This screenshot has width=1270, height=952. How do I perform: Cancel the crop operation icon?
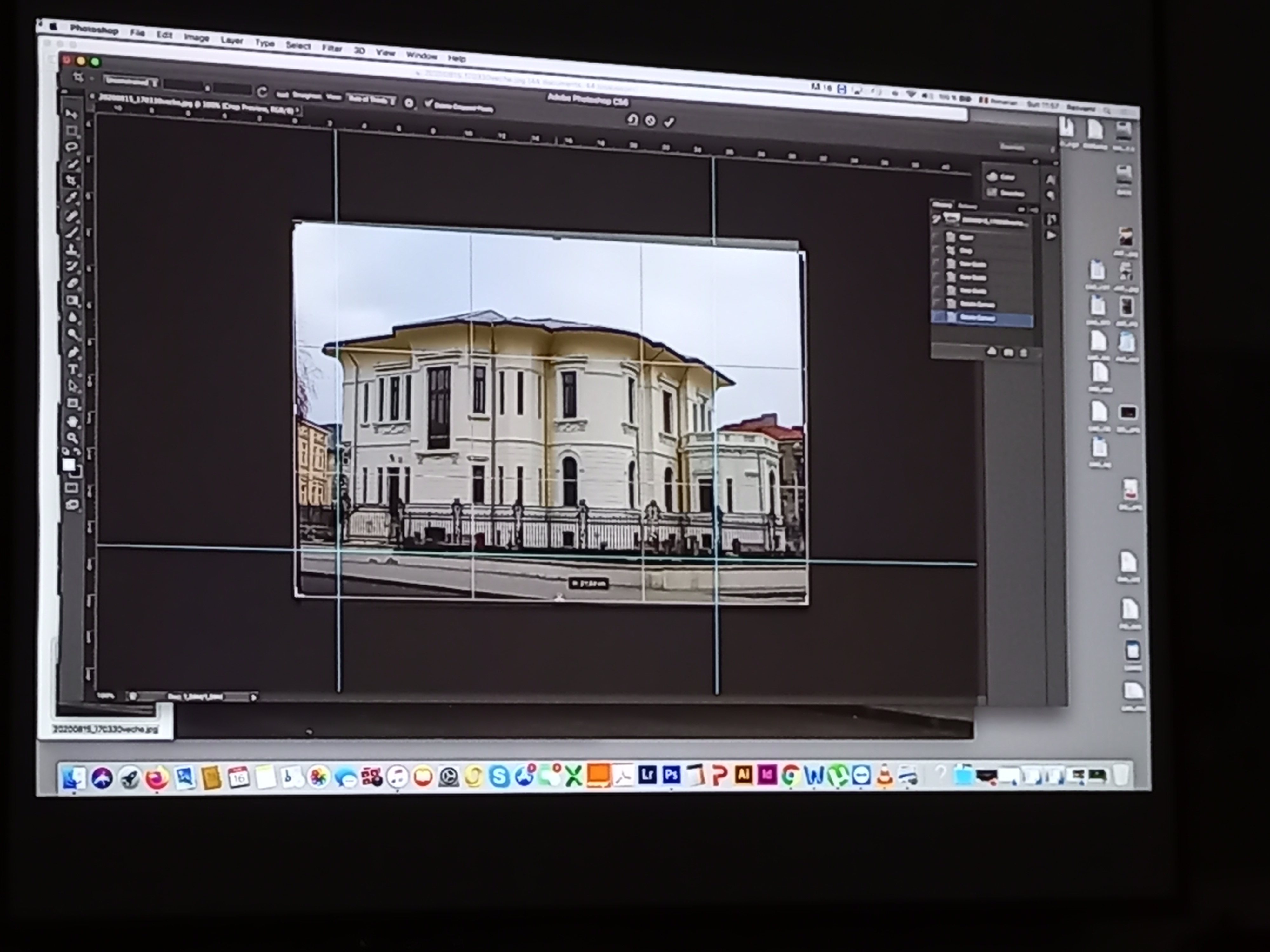[651, 121]
